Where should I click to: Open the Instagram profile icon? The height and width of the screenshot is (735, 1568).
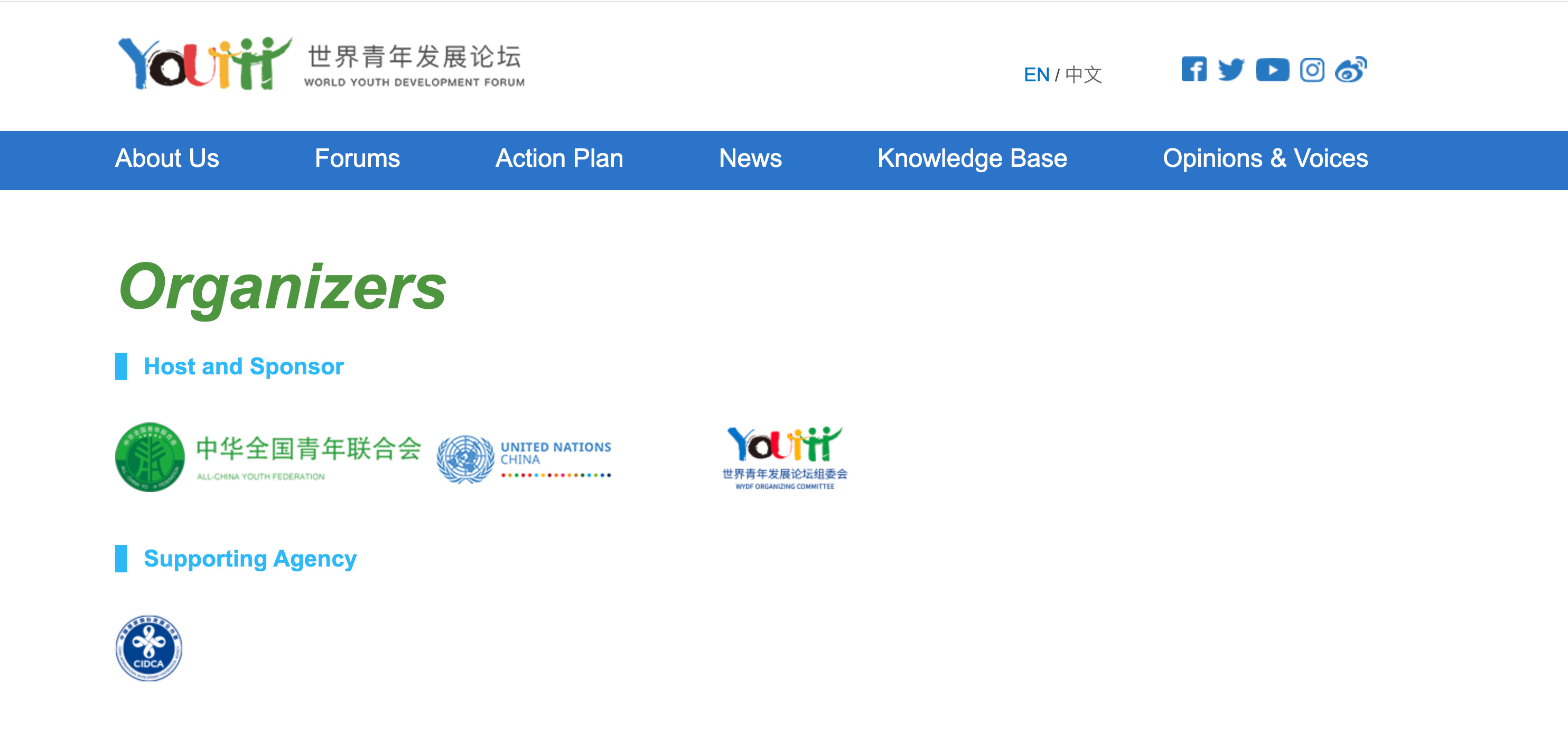click(x=1312, y=70)
